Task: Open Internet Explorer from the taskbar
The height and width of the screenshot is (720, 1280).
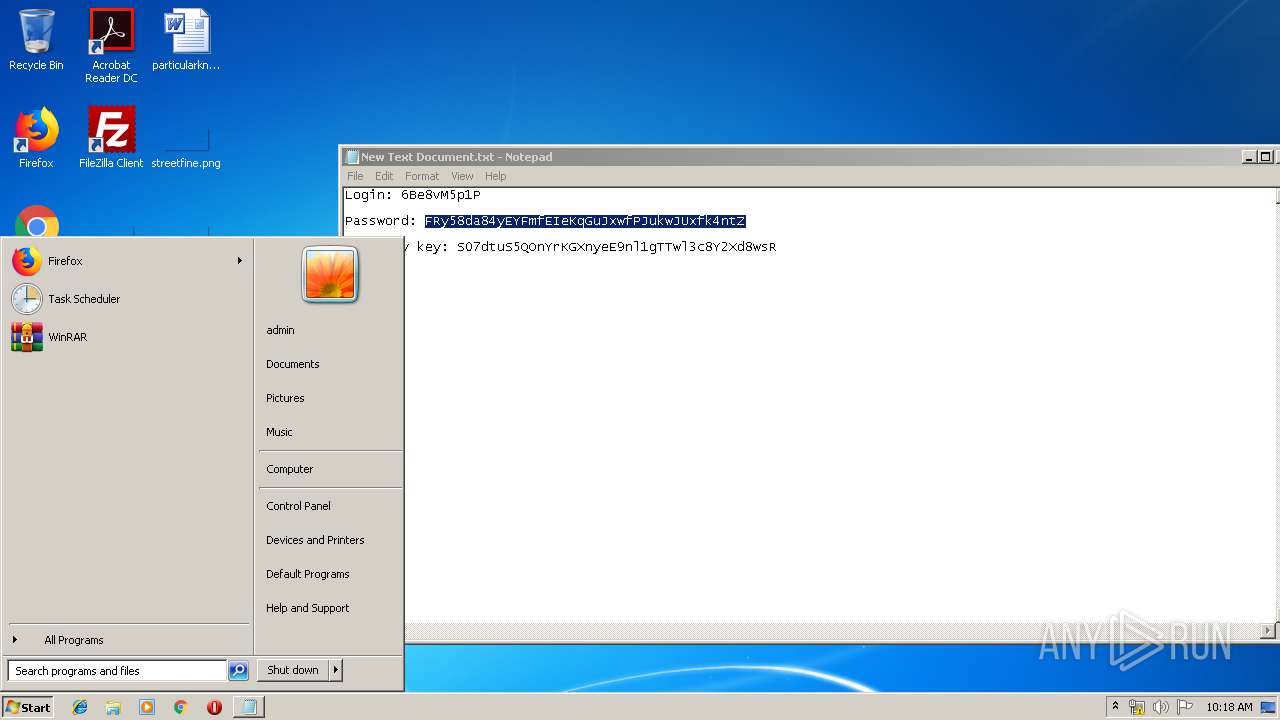Action: tap(80, 707)
